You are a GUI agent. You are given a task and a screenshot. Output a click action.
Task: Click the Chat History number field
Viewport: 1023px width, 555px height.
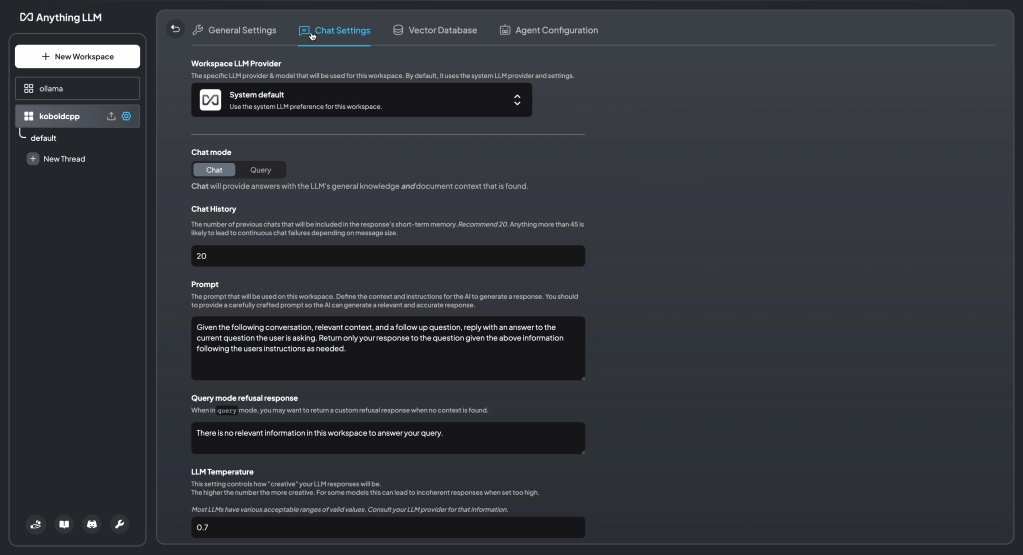coord(387,256)
